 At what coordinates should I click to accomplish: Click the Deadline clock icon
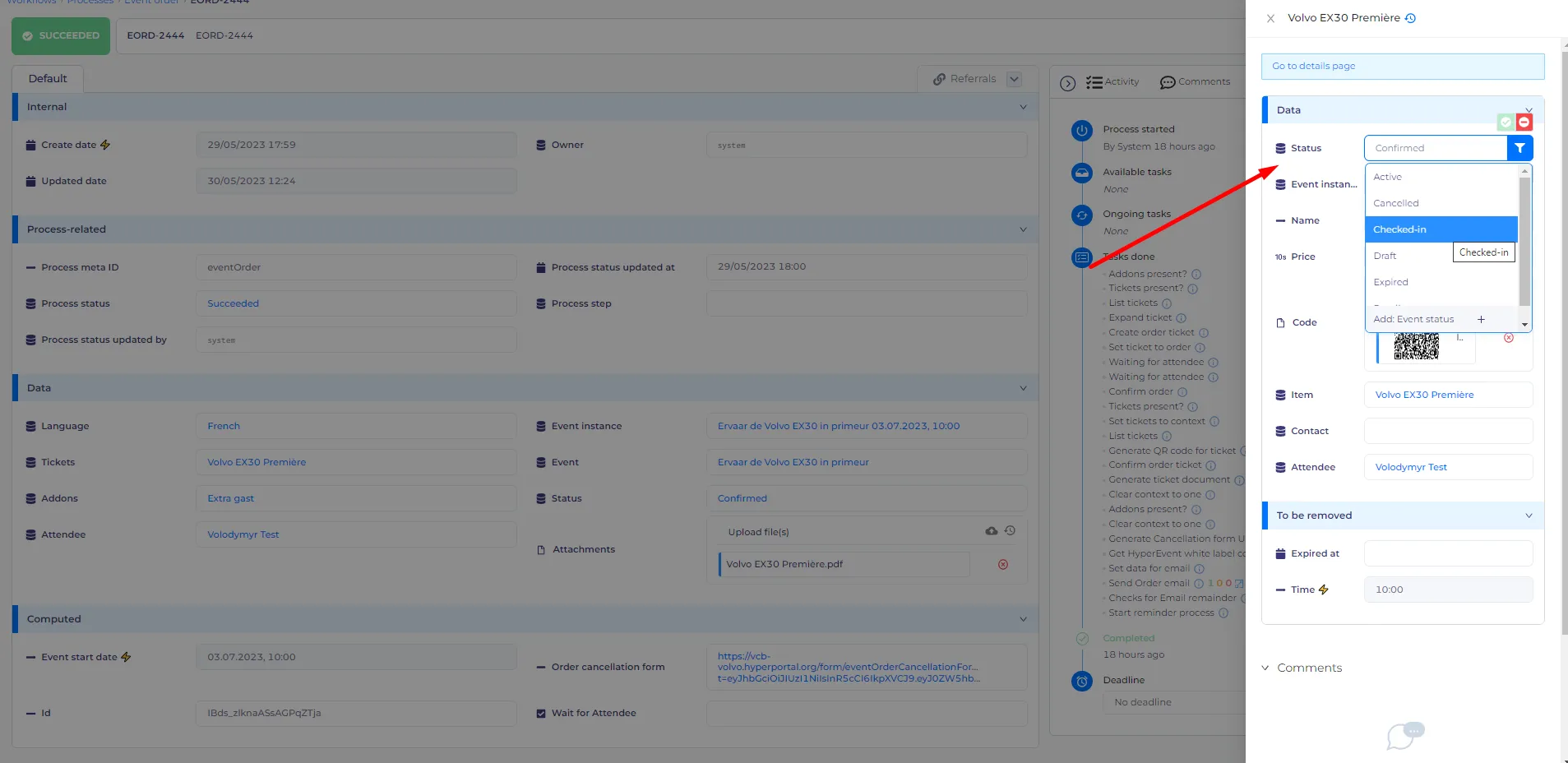[1082, 681]
